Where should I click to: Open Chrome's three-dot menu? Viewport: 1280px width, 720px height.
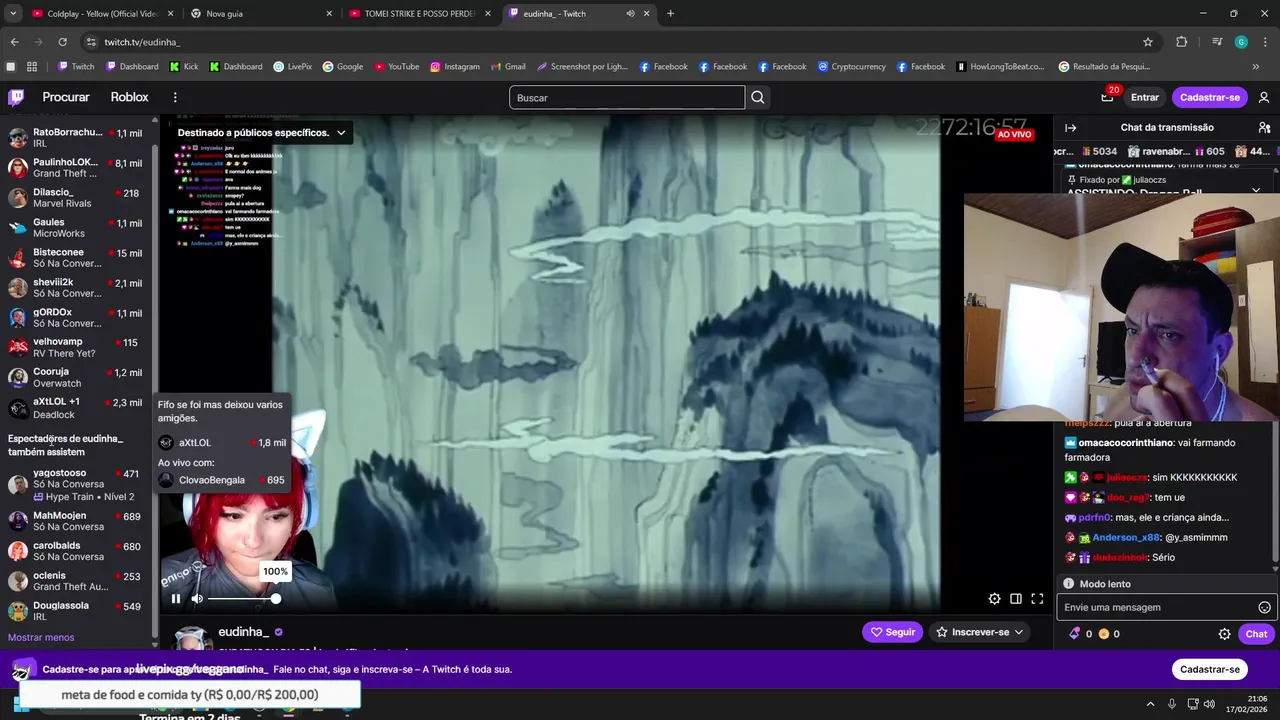click(1265, 42)
